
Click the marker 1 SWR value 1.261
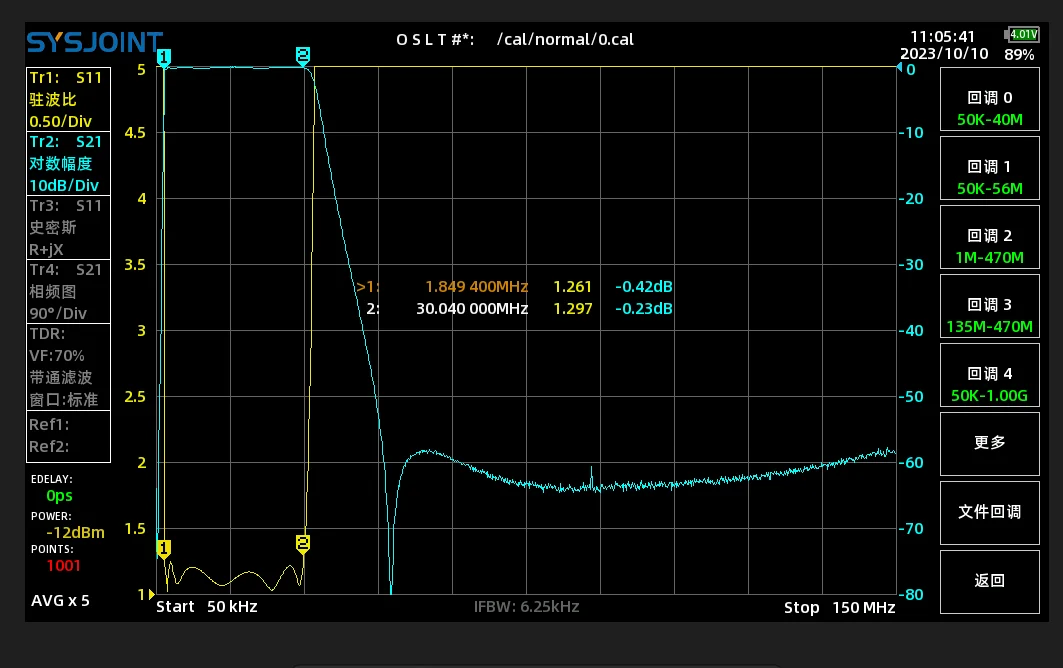tap(572, 287)
